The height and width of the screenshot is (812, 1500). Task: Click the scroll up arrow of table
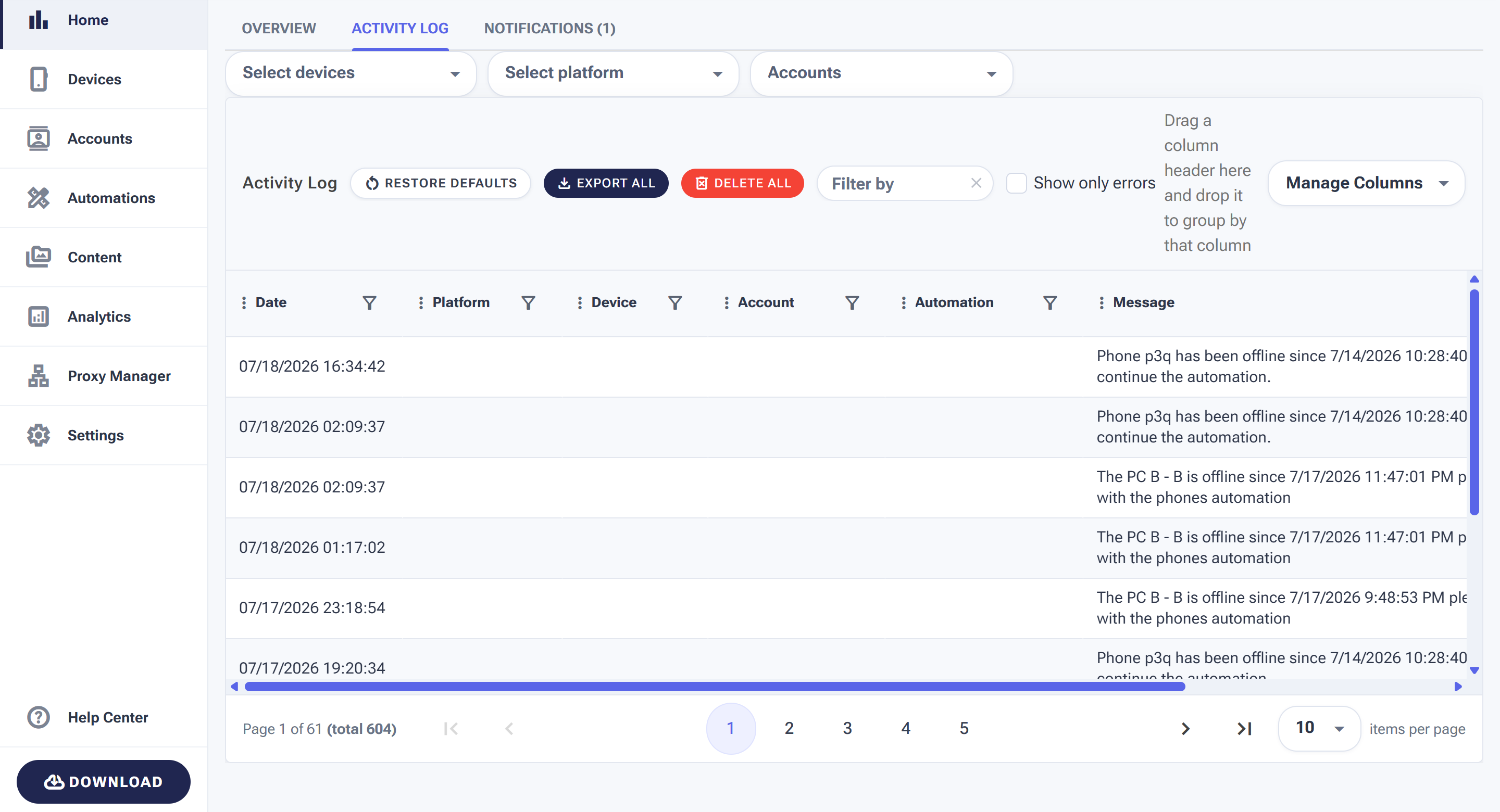pyautogui.click(x=1474, y=280)
